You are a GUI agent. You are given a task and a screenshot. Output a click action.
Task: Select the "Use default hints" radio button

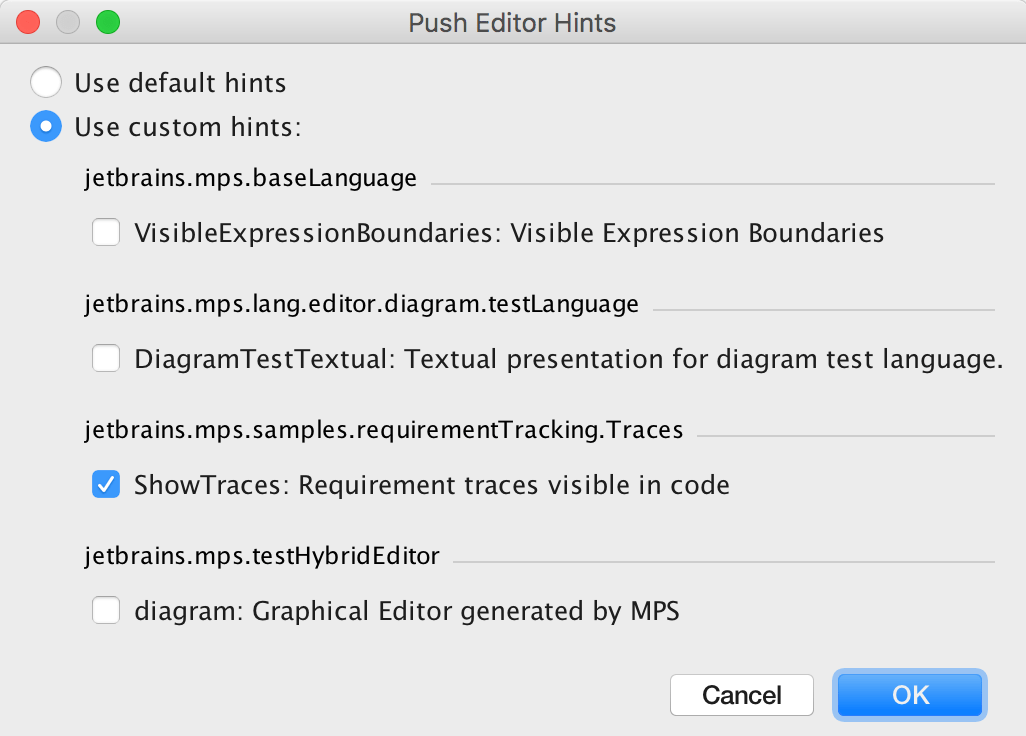(x=46, y=82)
